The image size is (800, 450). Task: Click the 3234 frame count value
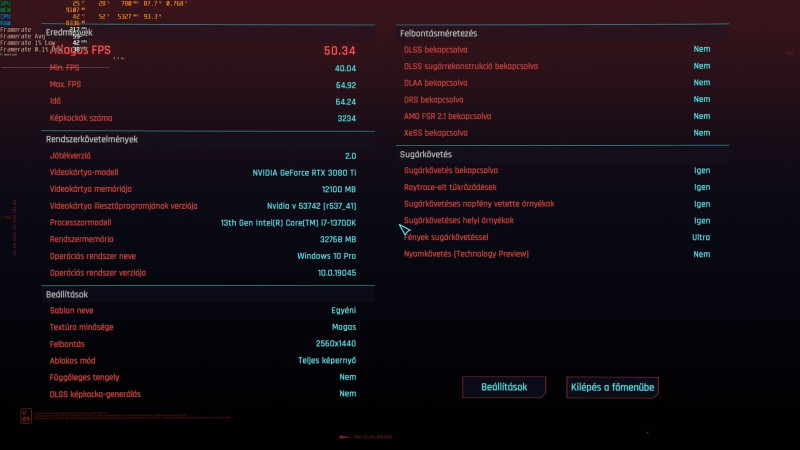346,118
